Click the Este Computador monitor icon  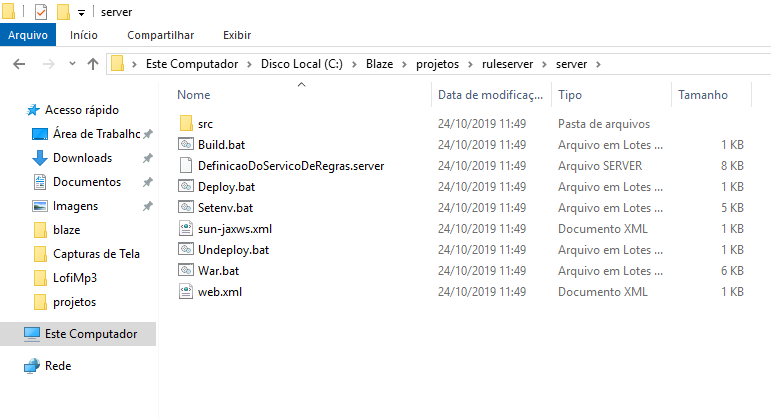(32, 334)
